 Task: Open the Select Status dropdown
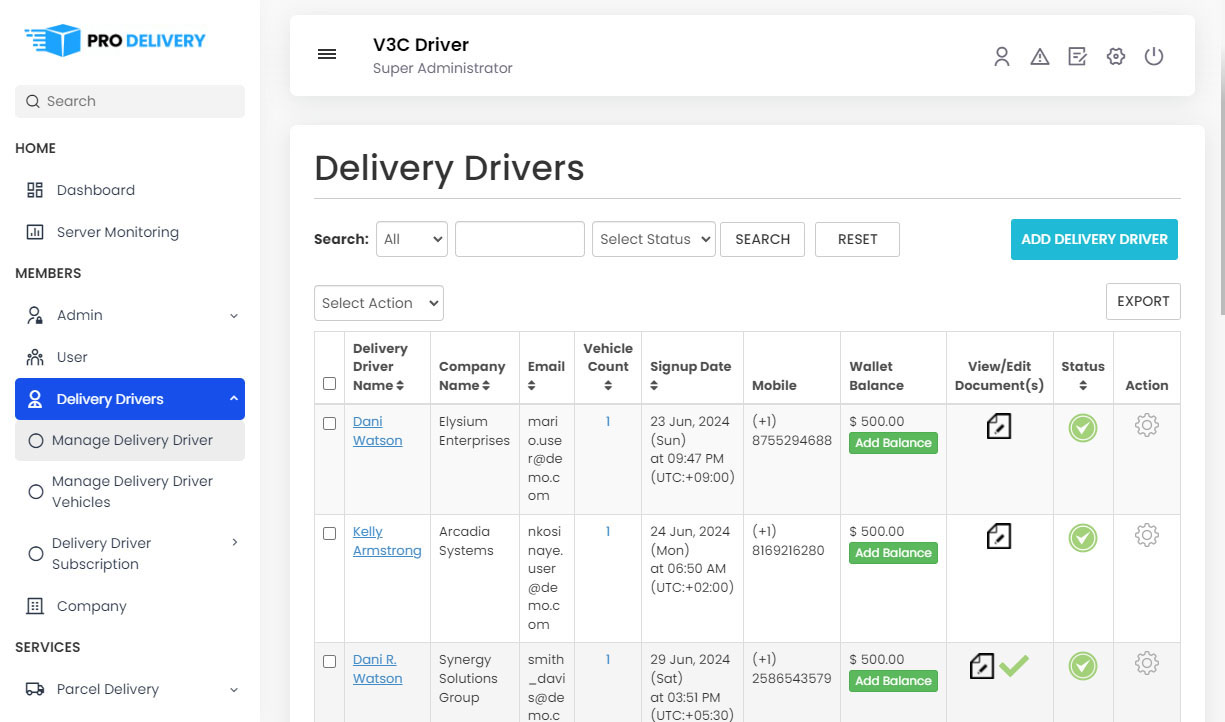[653, 239]
